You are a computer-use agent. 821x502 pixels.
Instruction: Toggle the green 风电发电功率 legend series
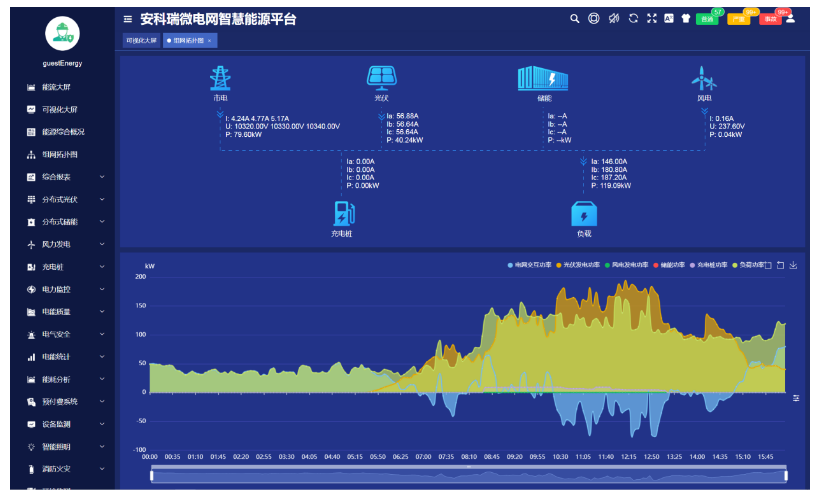(627, 265)
